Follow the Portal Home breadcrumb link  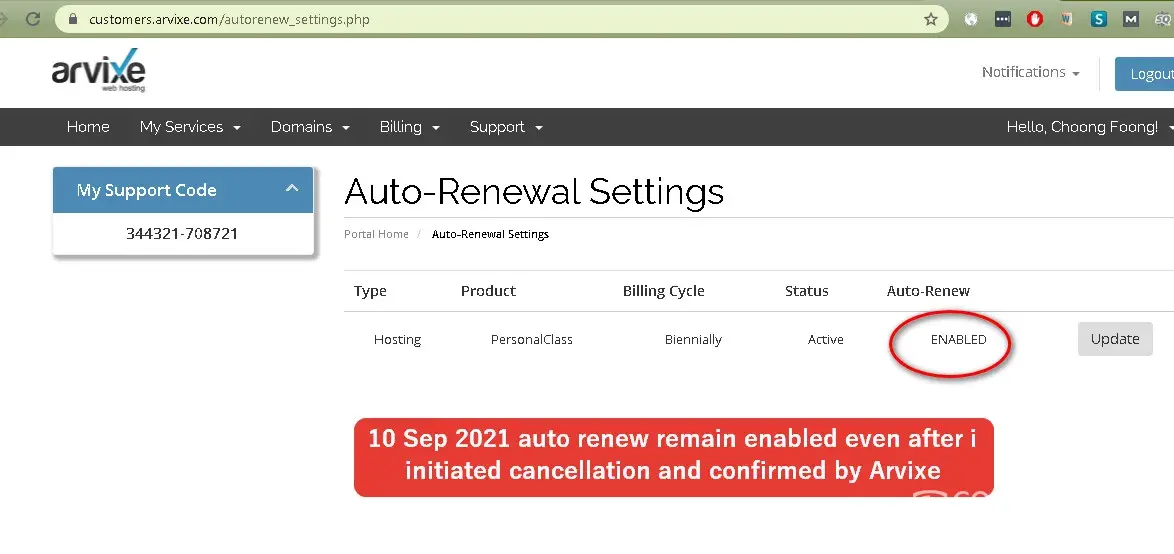tap(376, 234)
